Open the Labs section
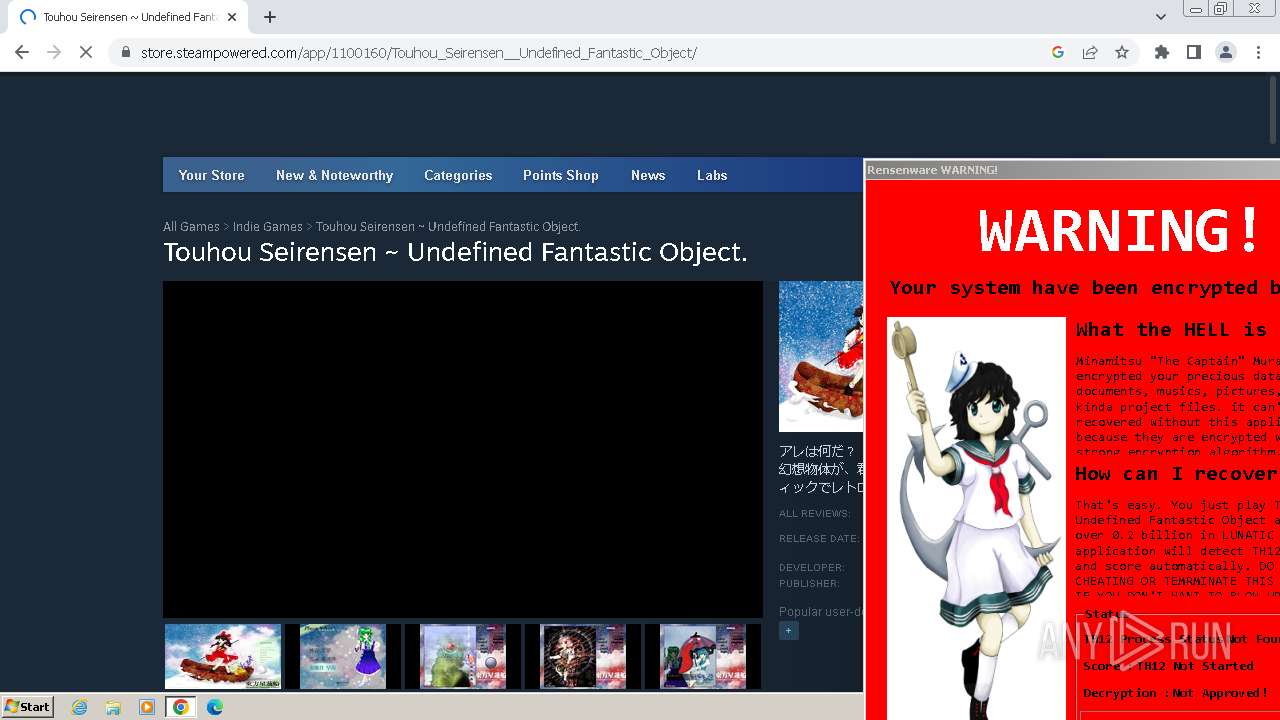This screenshot has height=720, width=1280. [712, 175]
